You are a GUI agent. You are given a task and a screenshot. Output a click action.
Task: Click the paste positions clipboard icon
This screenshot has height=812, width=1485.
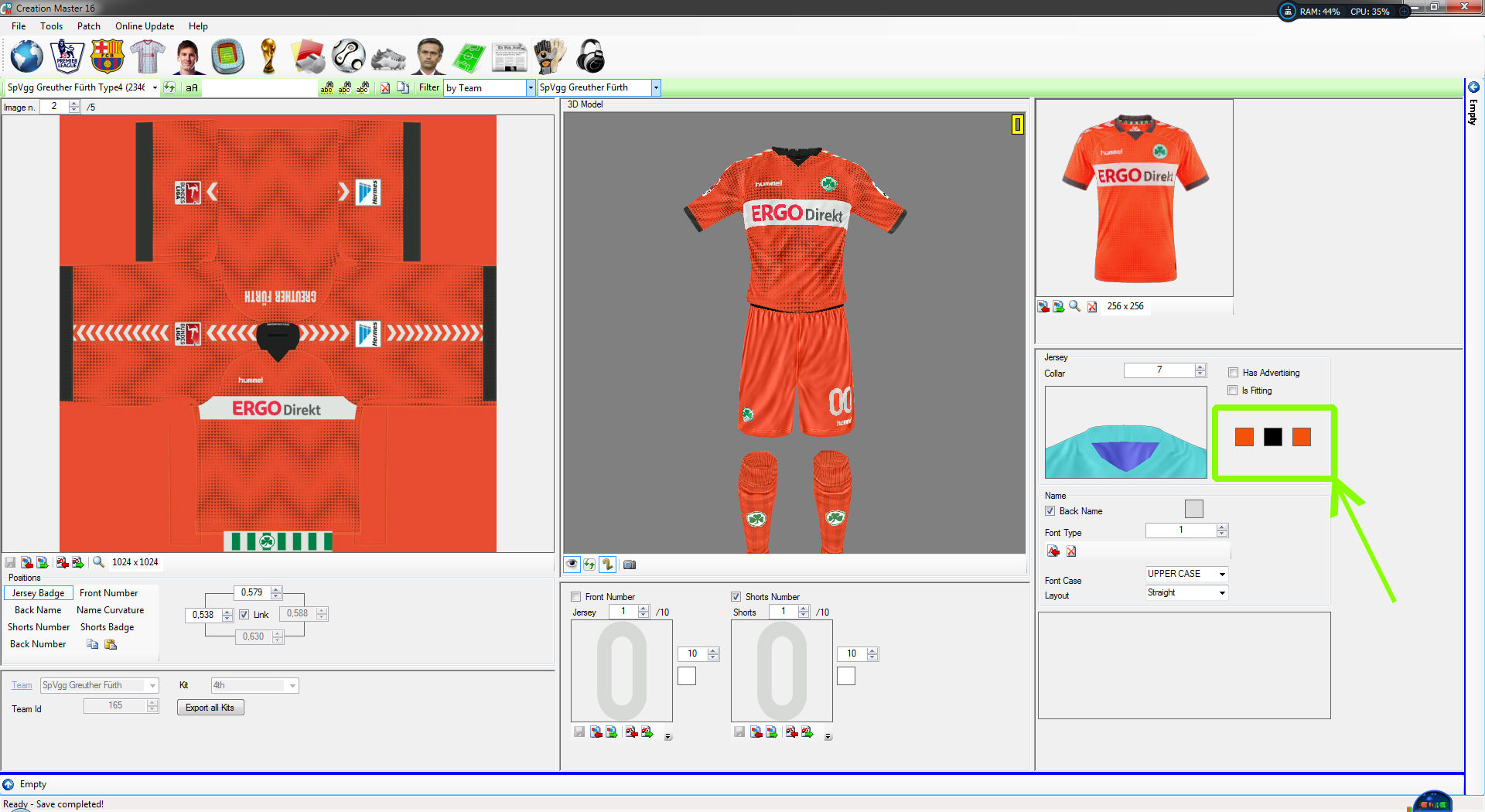(x=111, y=644)
